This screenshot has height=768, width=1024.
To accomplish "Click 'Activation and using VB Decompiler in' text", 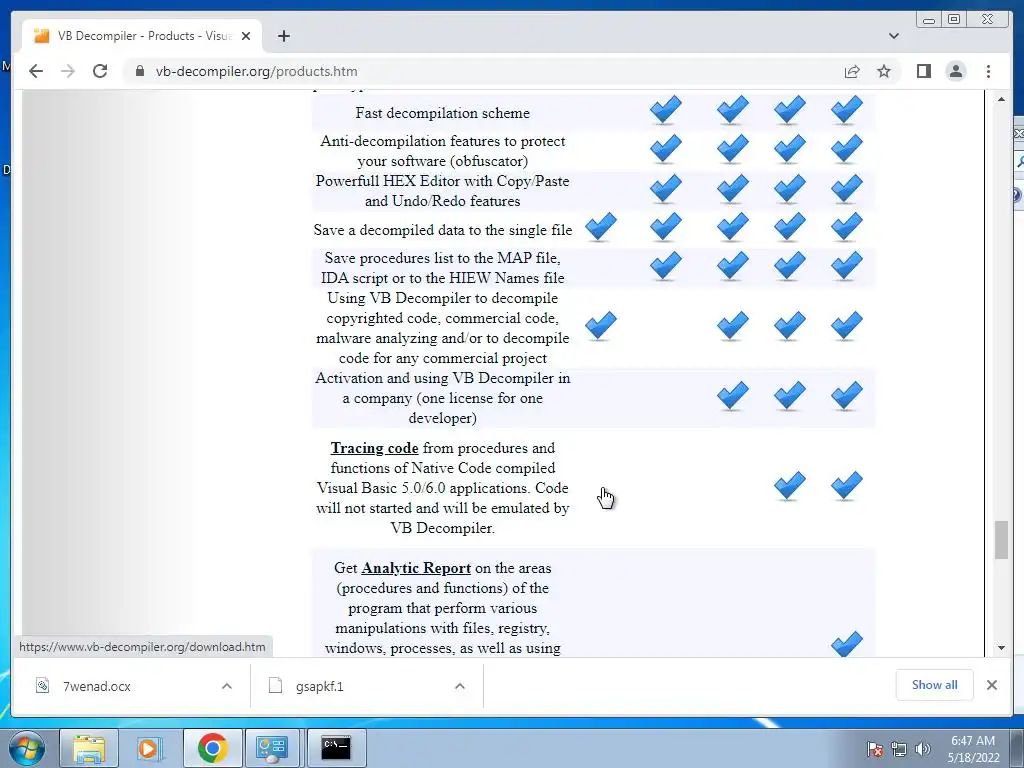I will click(x=442, y=378).
